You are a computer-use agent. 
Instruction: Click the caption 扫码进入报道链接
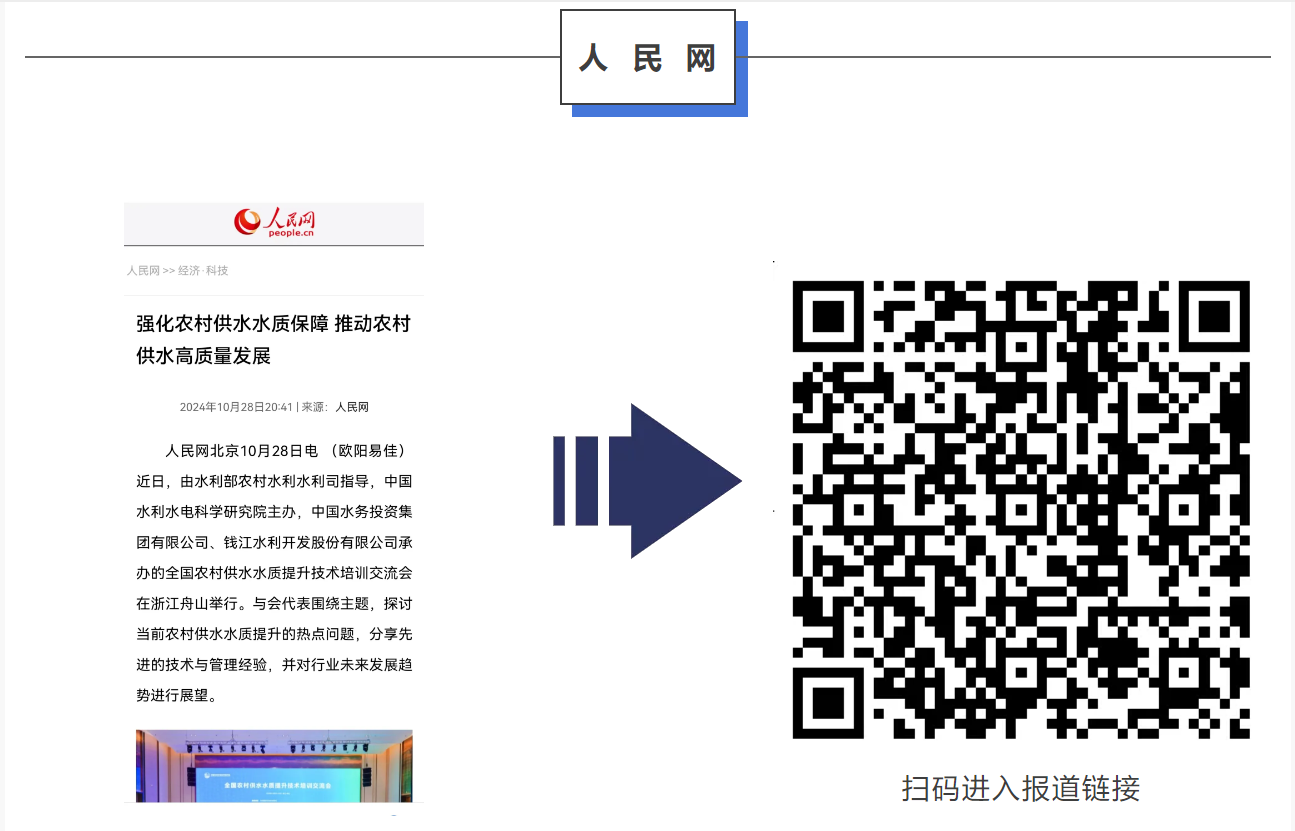tap(1021, 788)
